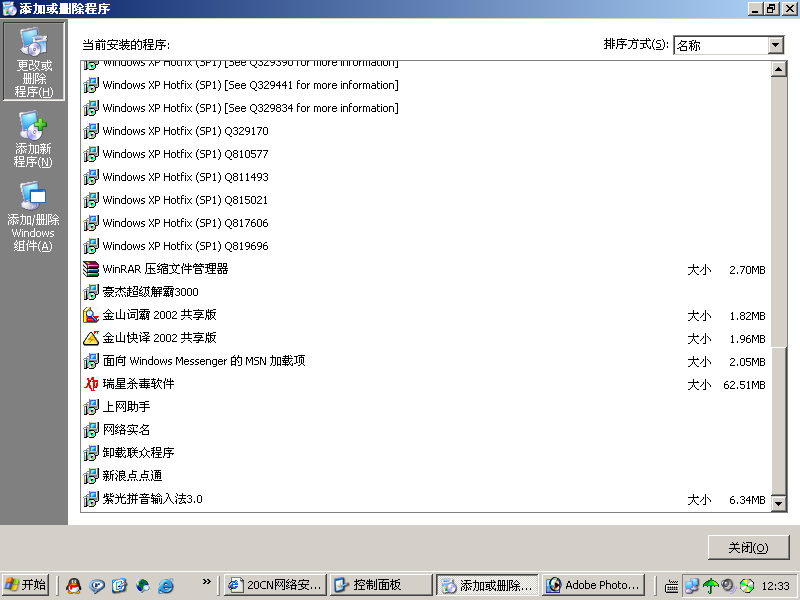Click the 6.34MB size value
The height and width of the screenshot is (600, 800).
tap(747, 500)
